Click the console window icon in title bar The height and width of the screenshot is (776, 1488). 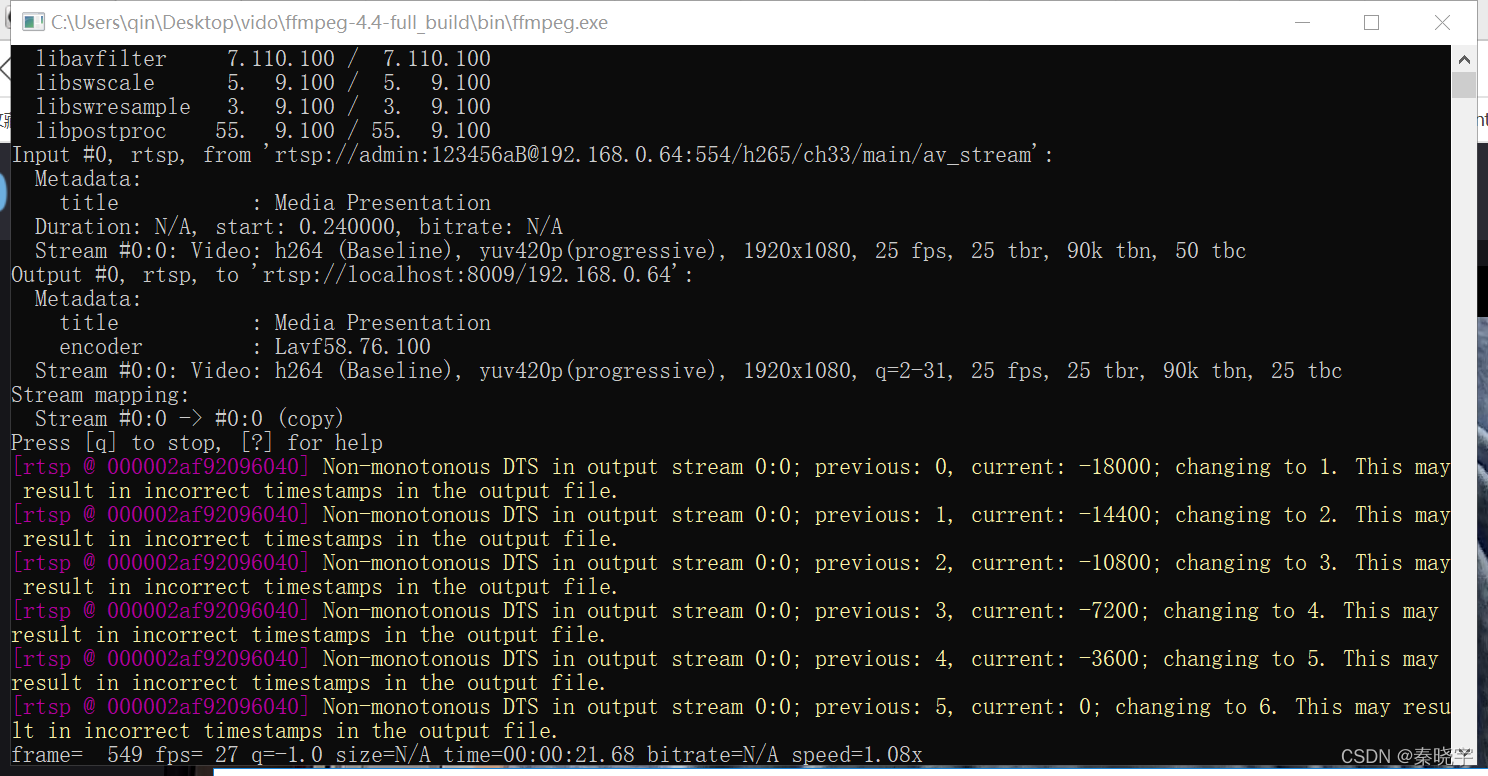point(33,22)
